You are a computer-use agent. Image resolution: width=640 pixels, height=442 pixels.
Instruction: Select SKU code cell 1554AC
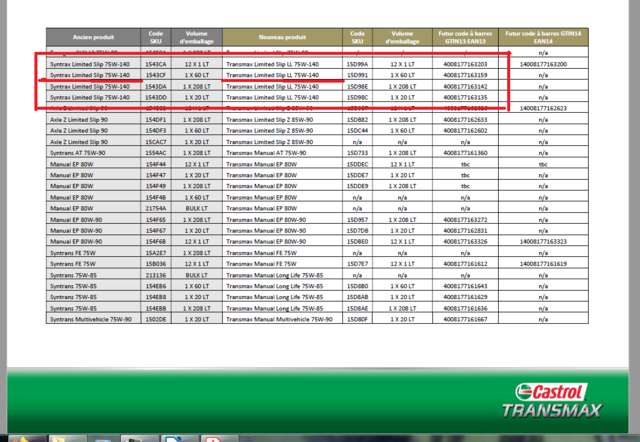click(156, 153)
